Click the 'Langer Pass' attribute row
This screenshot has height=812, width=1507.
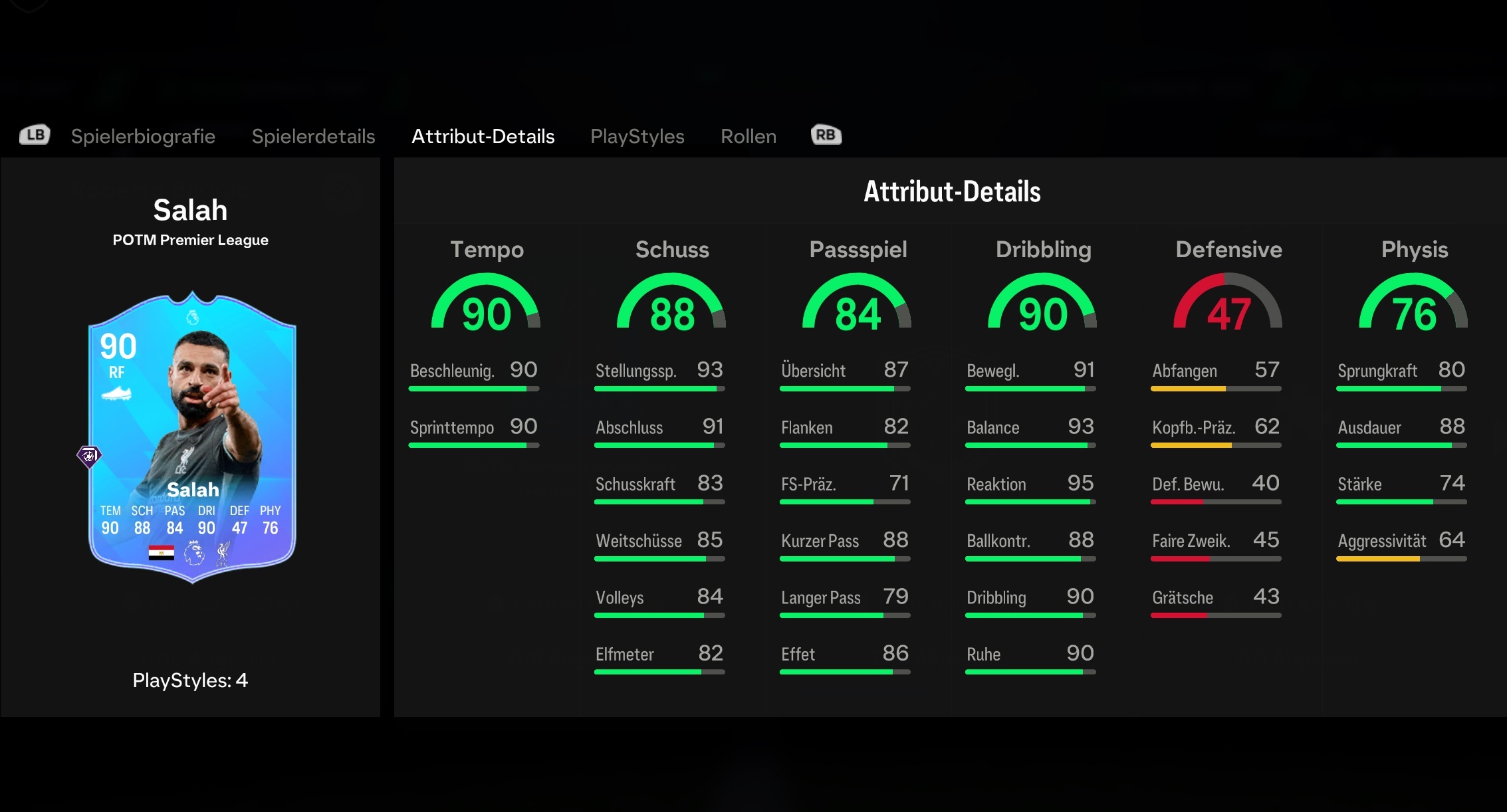845,601
